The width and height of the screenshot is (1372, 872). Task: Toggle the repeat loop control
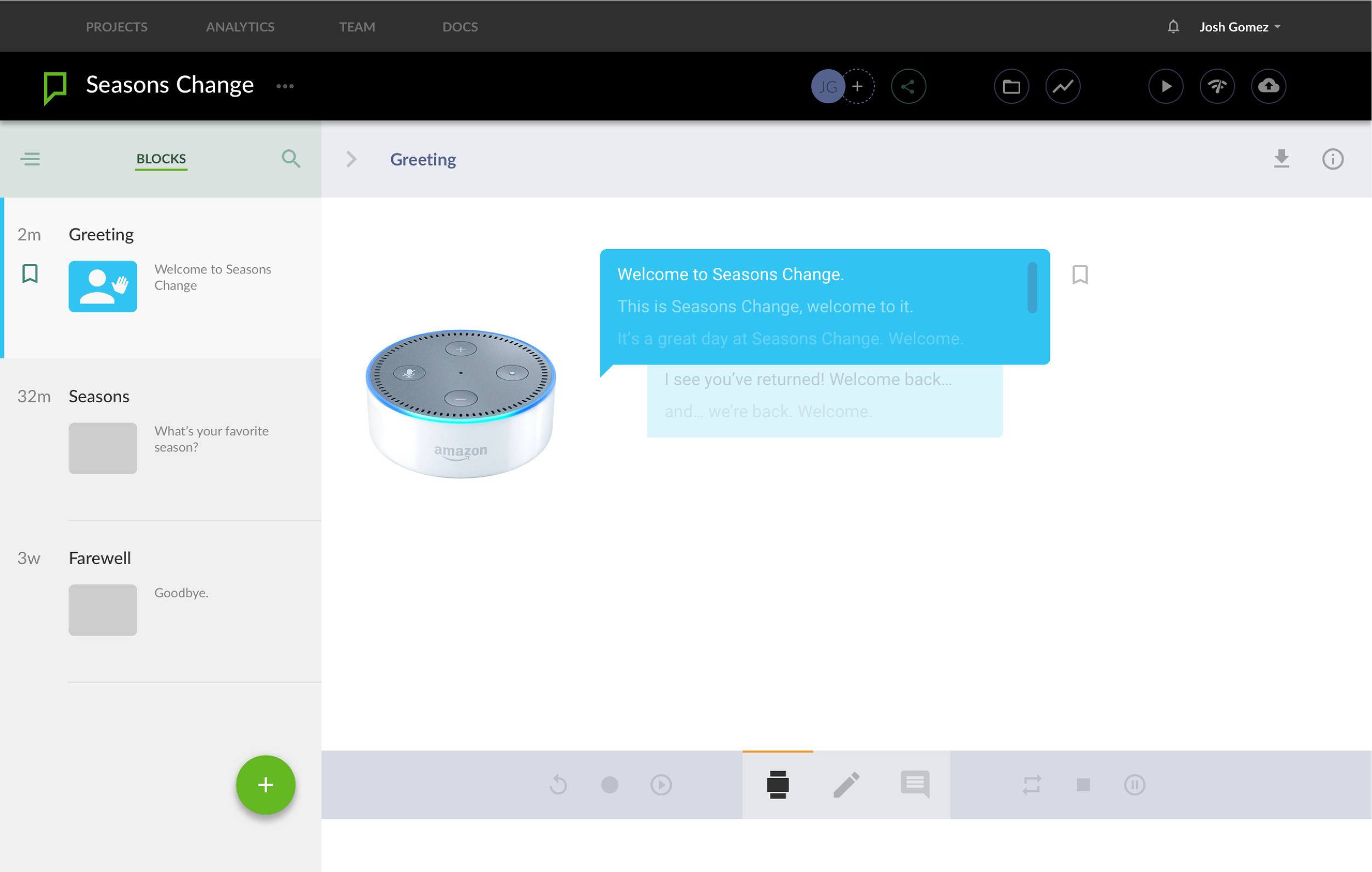pyautogui.click(x=1031, y=785)
